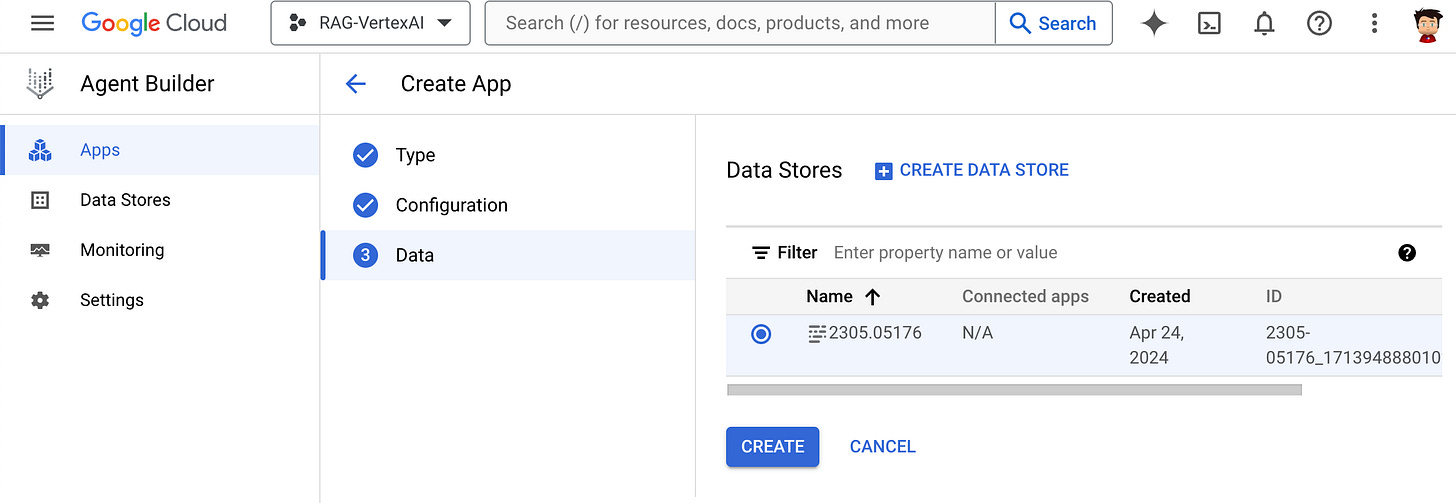Open the user account avatar
Viewport: 1456px width, 503px height.
tap(1428, 24)
